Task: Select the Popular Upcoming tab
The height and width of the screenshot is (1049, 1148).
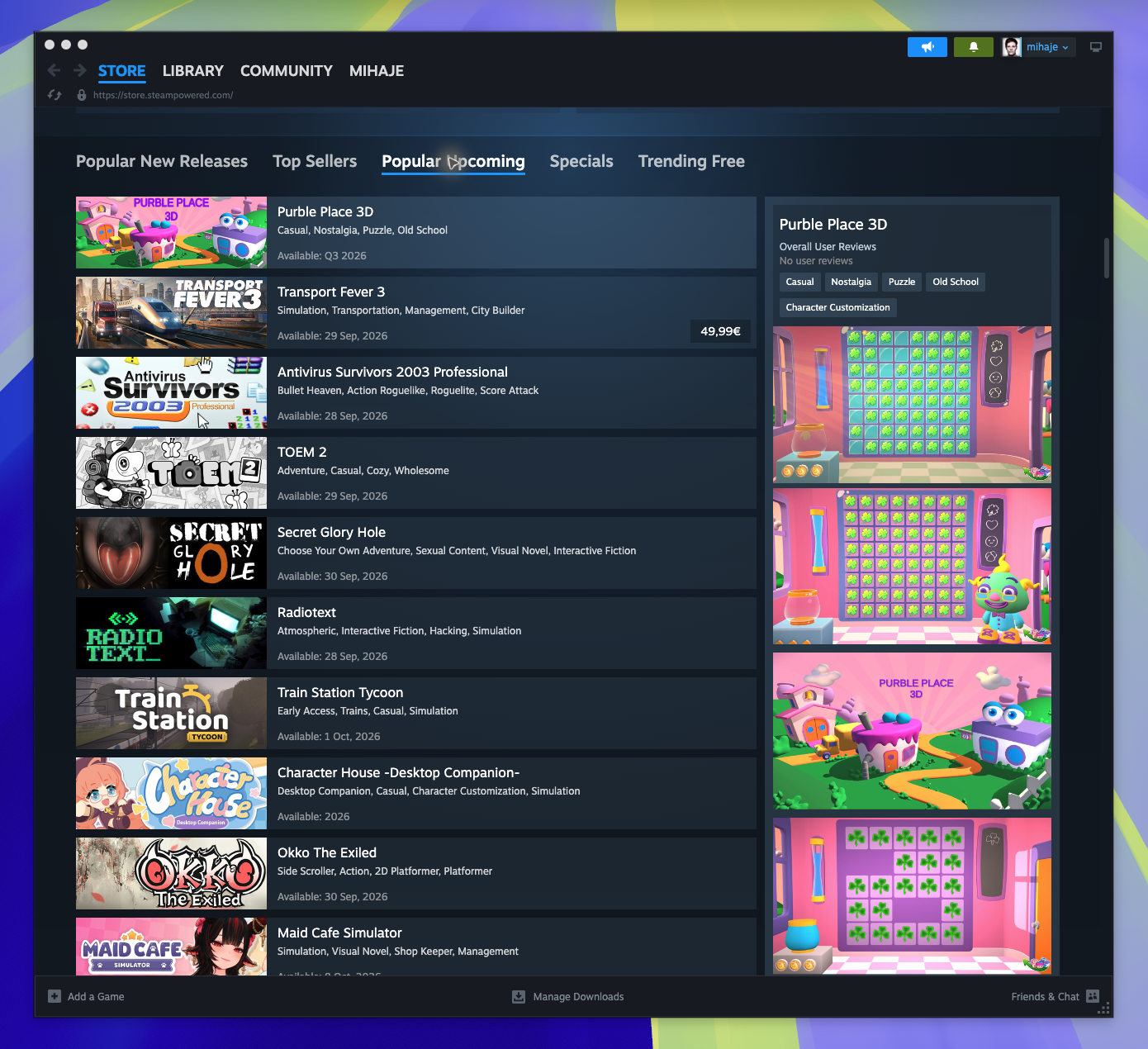Action: pos(453,161)
